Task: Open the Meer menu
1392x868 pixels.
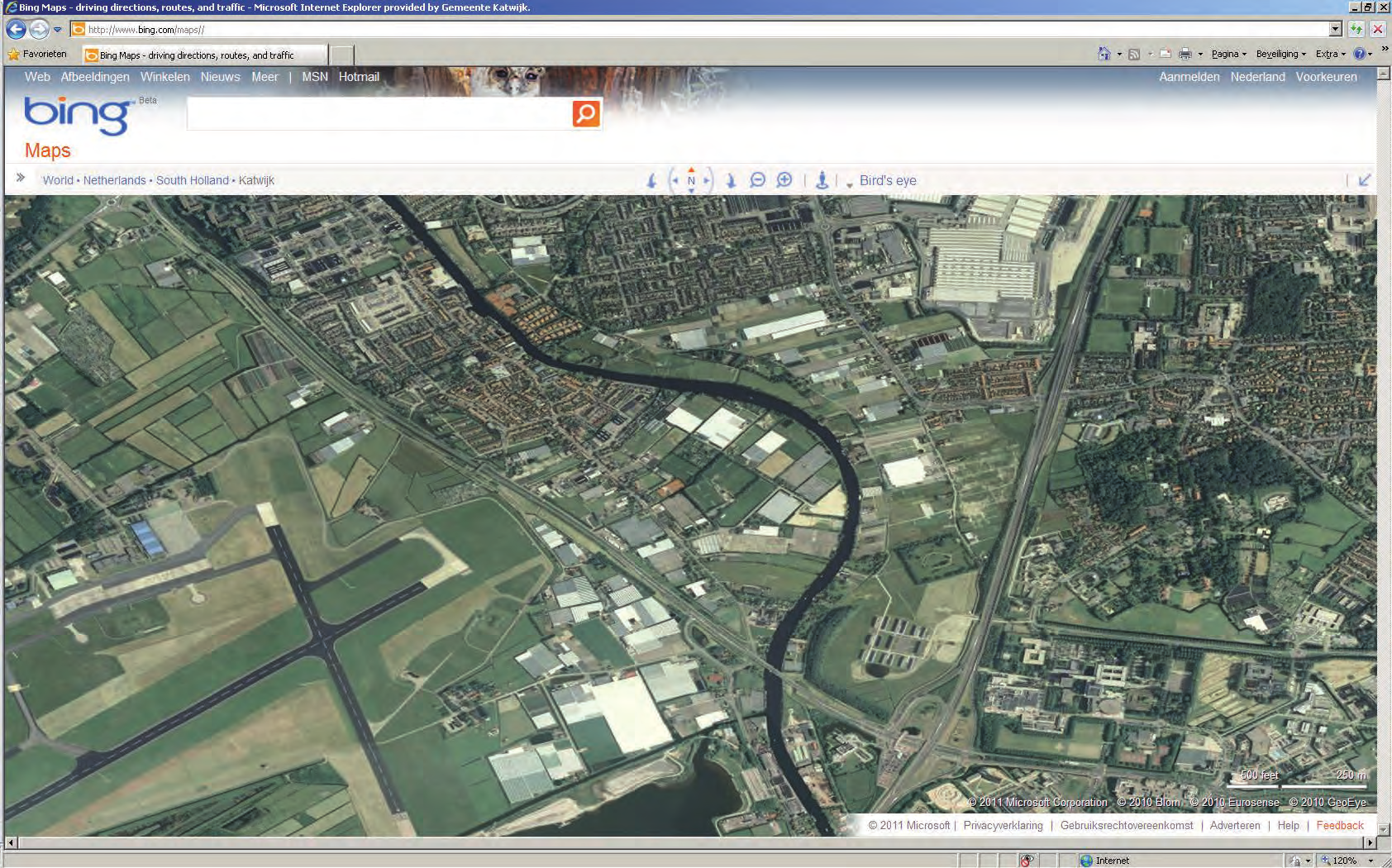Action: pyautogui.click(x=265, y=77)
